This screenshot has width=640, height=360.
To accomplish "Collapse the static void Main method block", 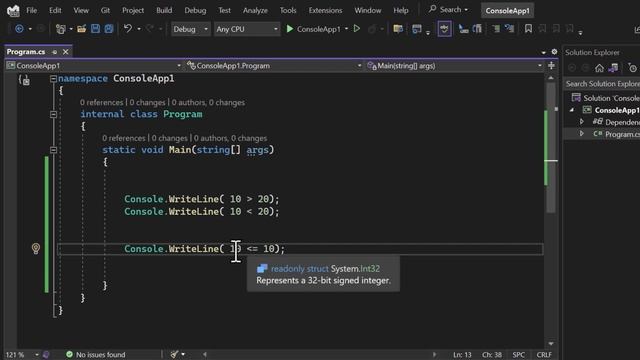I will coord(53,150).
